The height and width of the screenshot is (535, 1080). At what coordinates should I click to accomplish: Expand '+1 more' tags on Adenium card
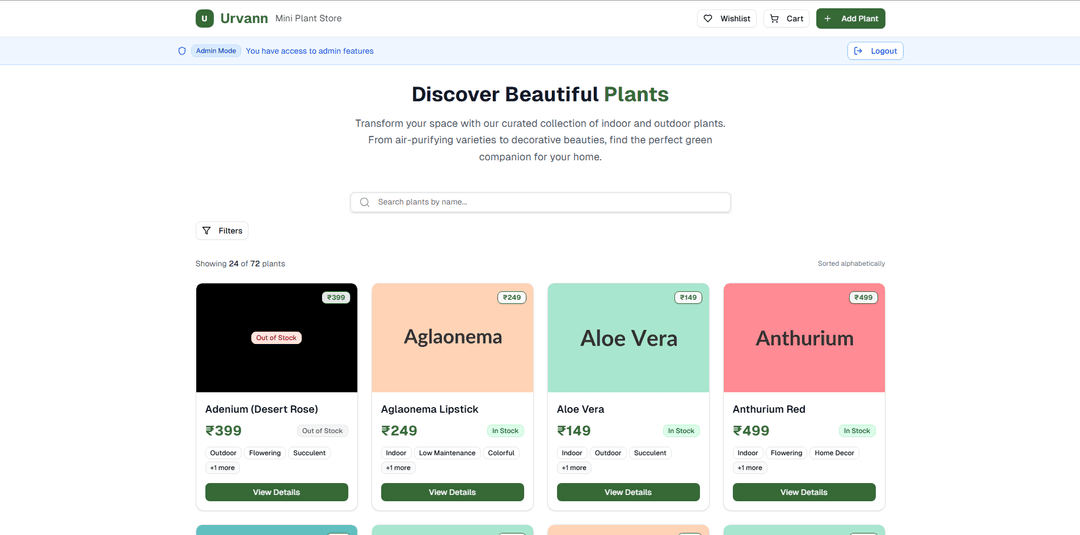[x=222, y=468]
